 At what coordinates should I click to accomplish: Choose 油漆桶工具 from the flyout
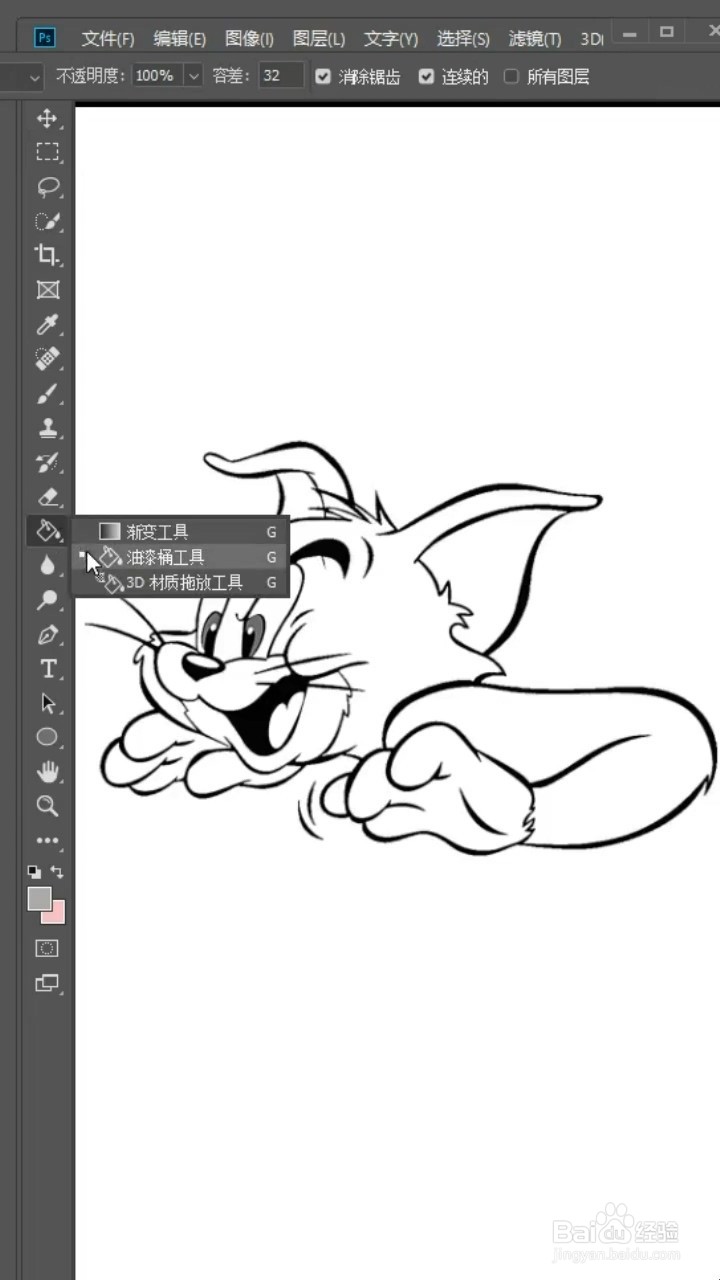point(180,557)
